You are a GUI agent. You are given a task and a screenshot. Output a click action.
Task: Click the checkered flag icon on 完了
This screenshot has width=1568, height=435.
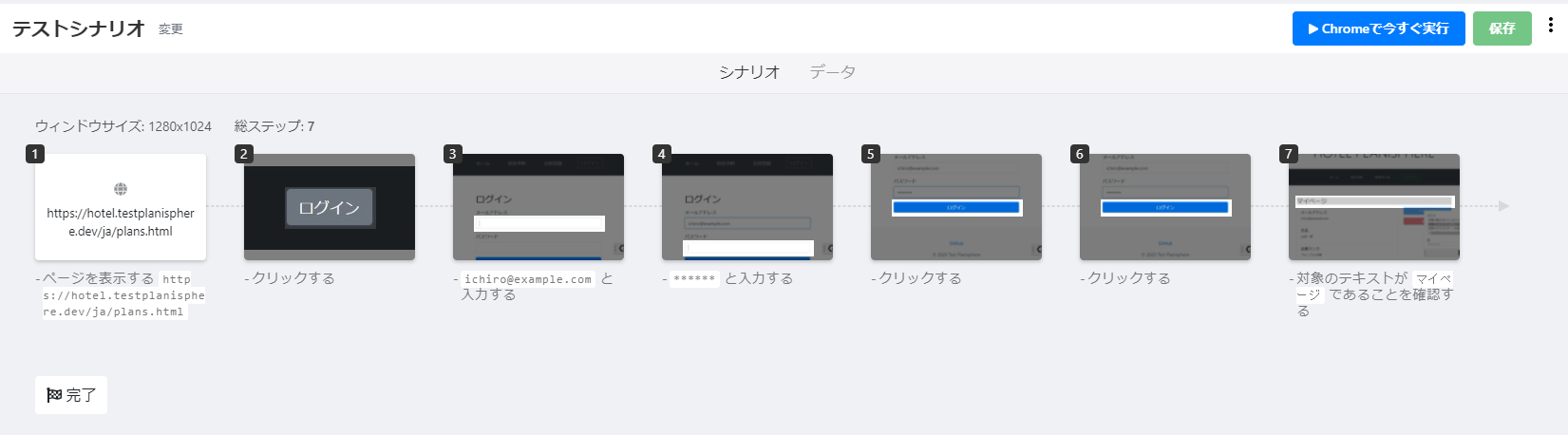click(54, 395)
